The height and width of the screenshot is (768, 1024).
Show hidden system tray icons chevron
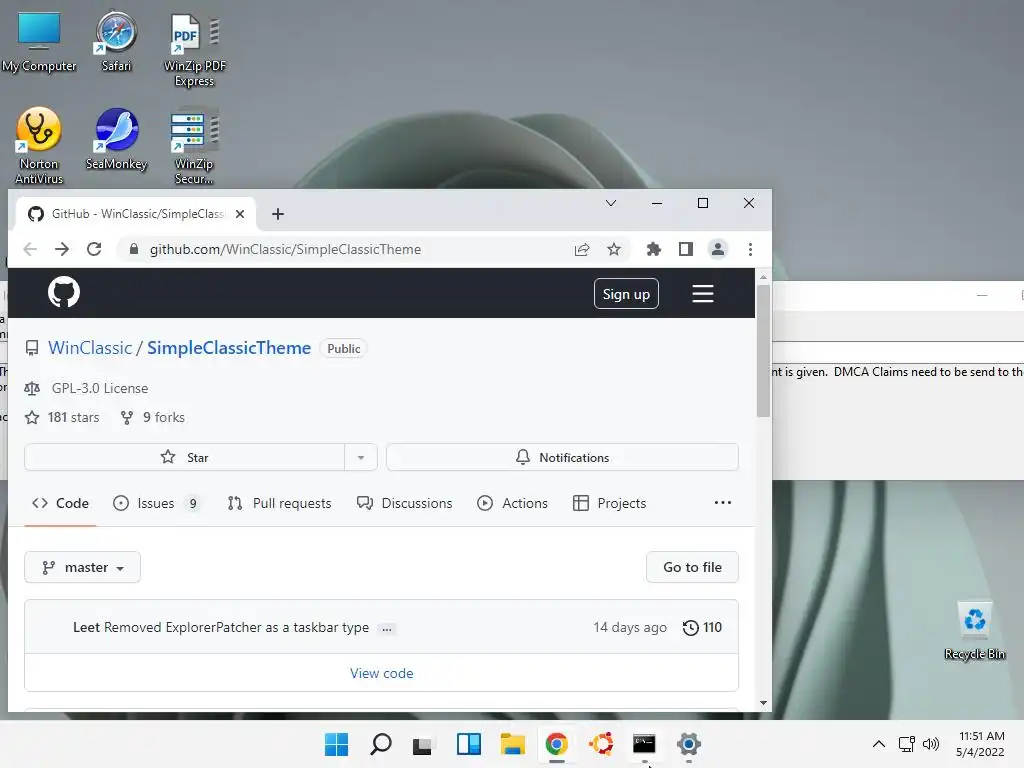(879, 744)
